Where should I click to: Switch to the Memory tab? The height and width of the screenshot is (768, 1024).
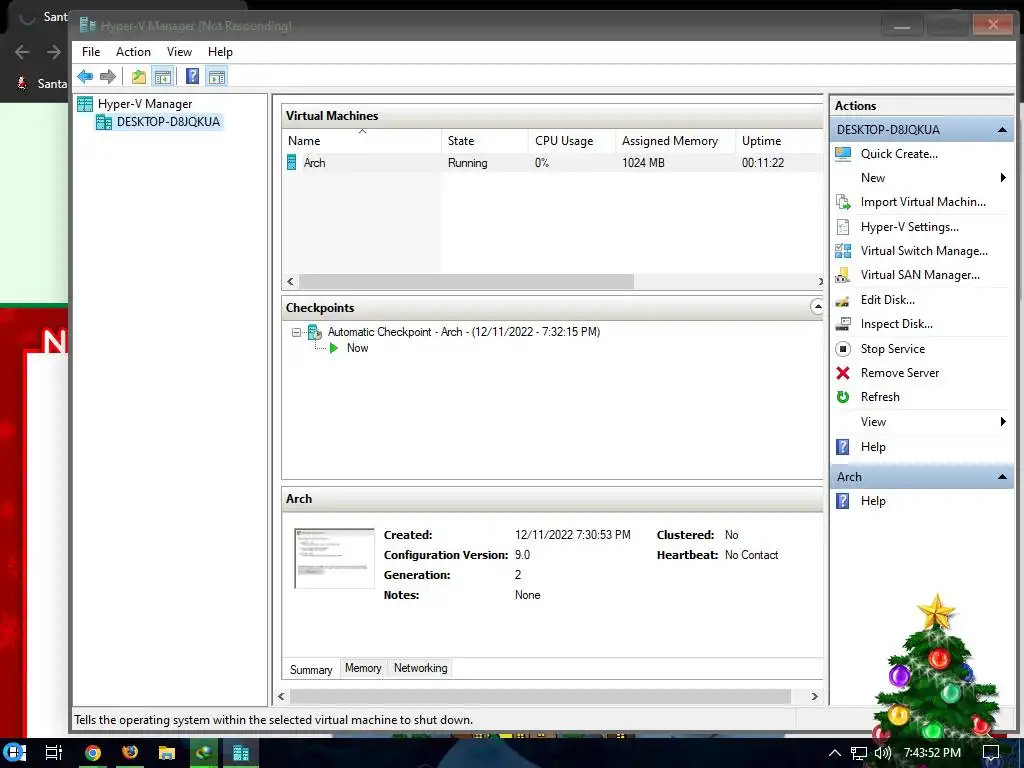tap(363, 668)
